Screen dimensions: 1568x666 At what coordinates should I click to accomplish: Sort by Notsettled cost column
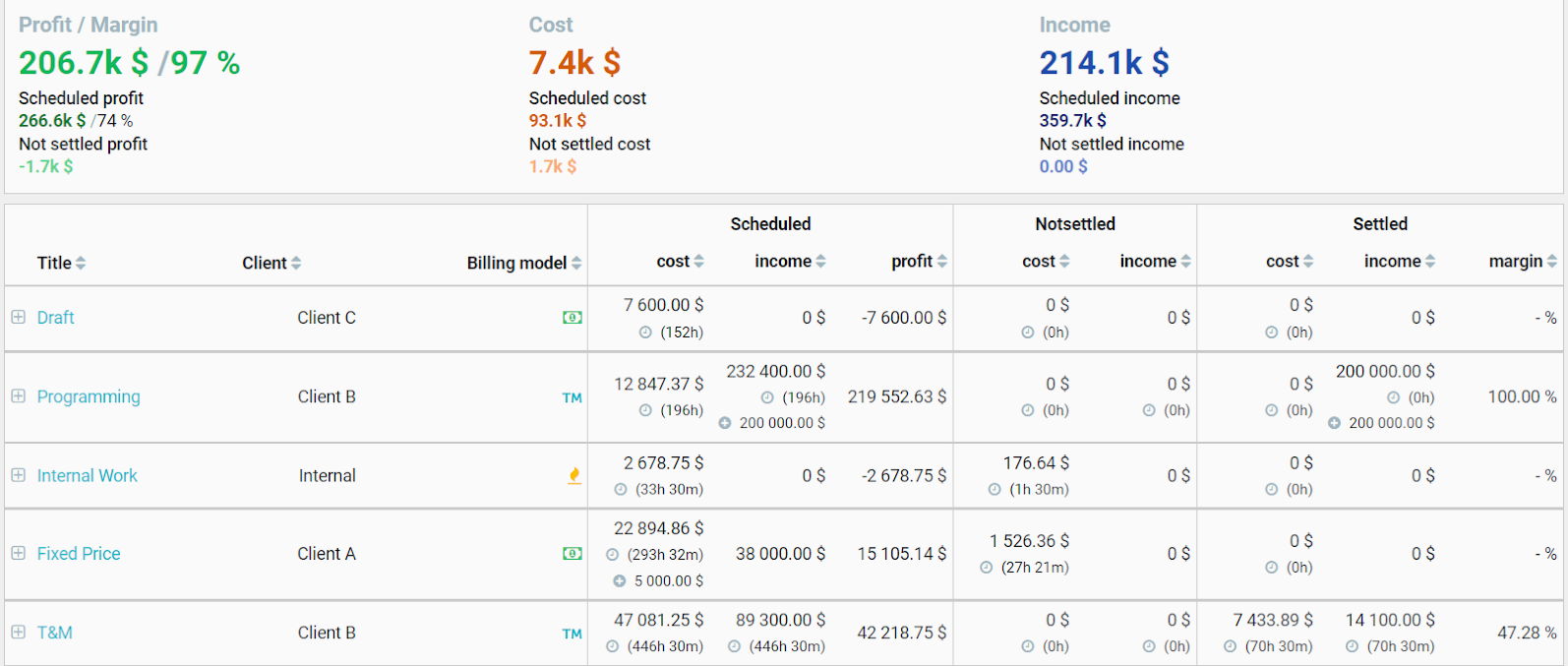pos(1046,261)
